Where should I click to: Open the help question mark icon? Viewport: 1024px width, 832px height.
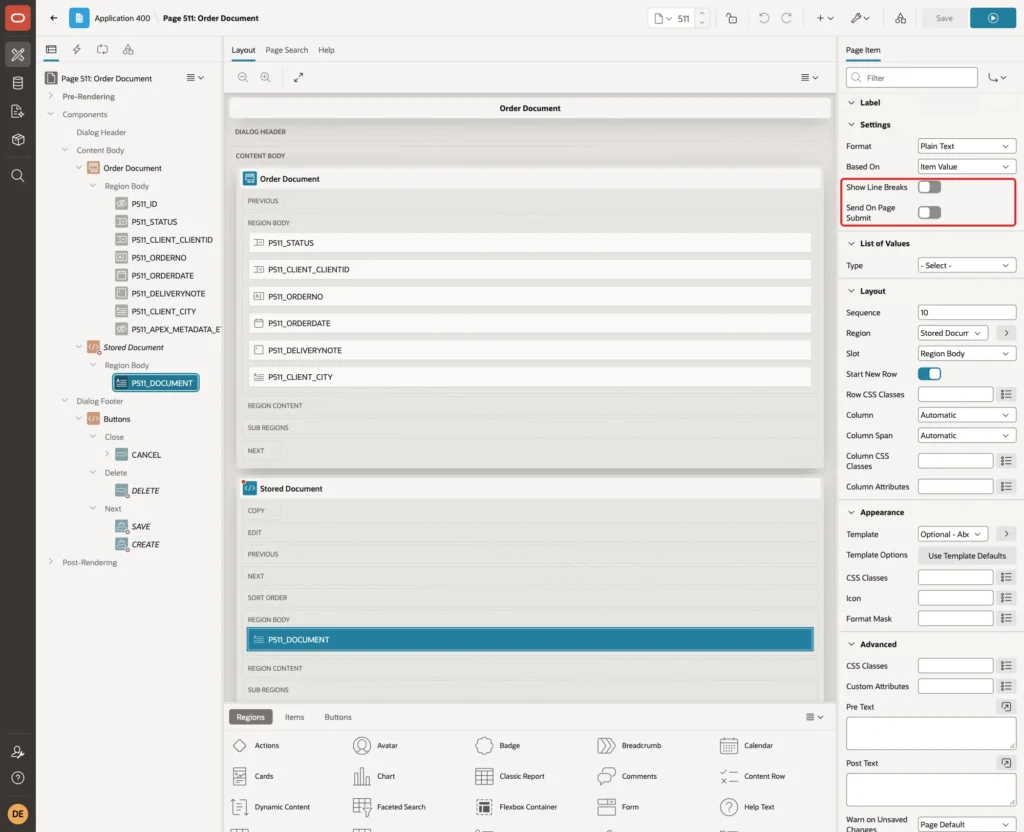tap(18, 778)
